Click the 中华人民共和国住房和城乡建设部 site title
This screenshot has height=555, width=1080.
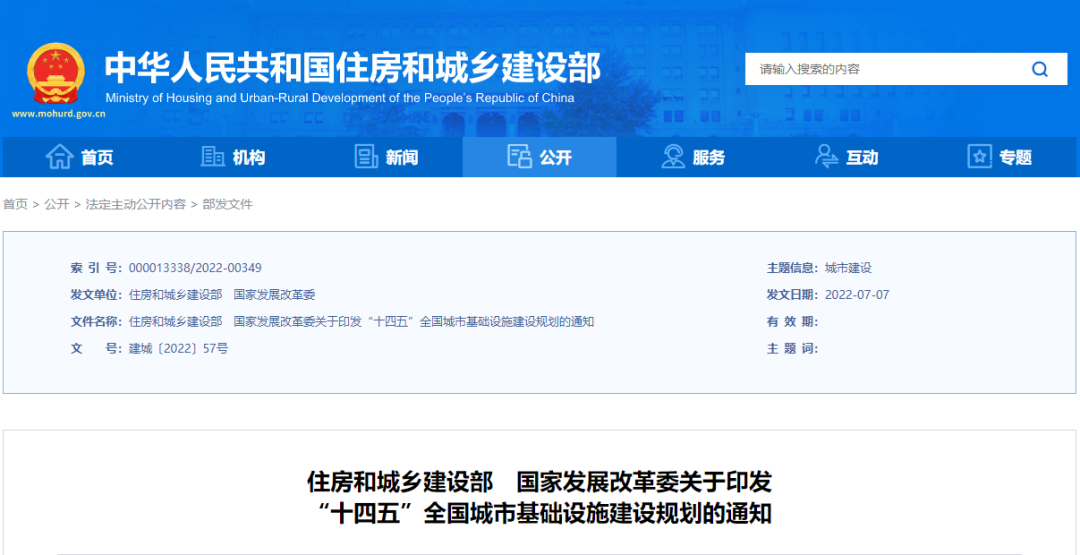(353, 67)
